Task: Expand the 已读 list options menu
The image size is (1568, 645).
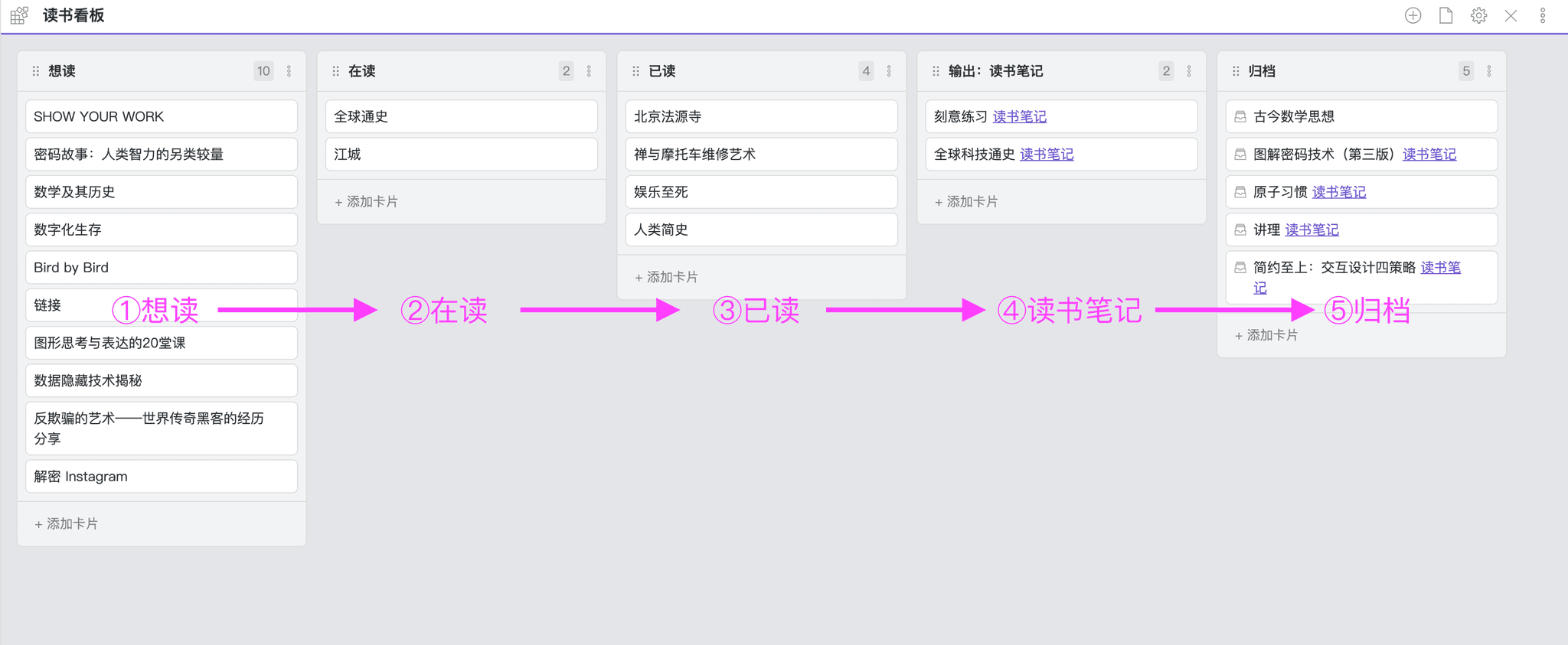Action: click(x=889, y=71)
